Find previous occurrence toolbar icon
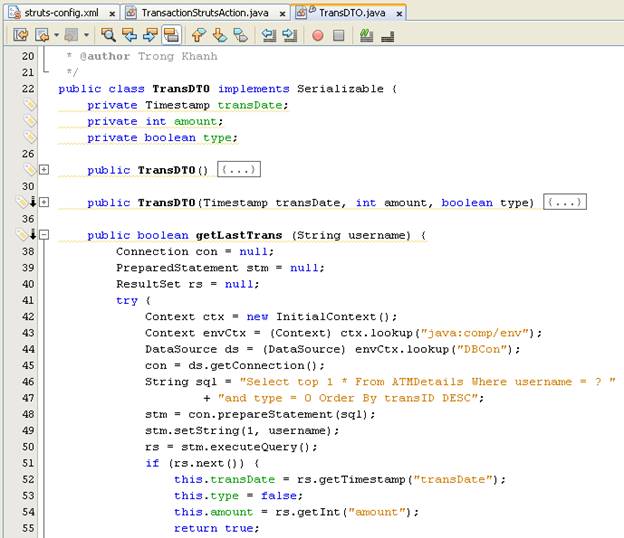The width and height of the screenshot is (624, 538). 129,35
